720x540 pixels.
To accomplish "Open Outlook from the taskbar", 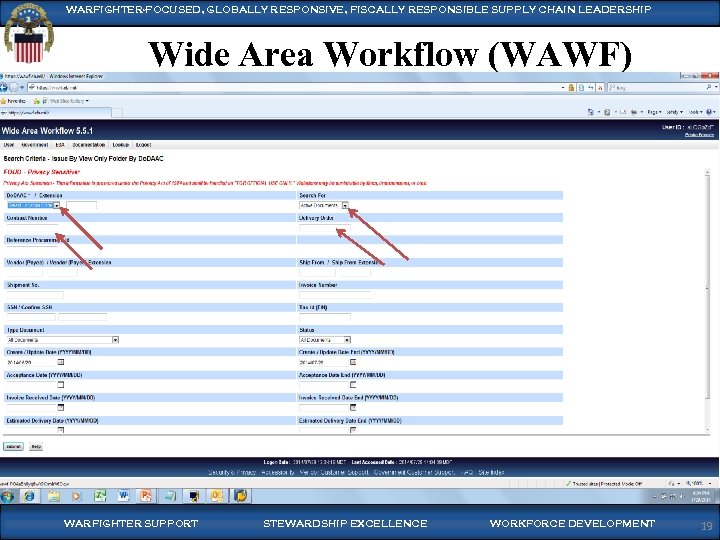I will coord(217,496).
